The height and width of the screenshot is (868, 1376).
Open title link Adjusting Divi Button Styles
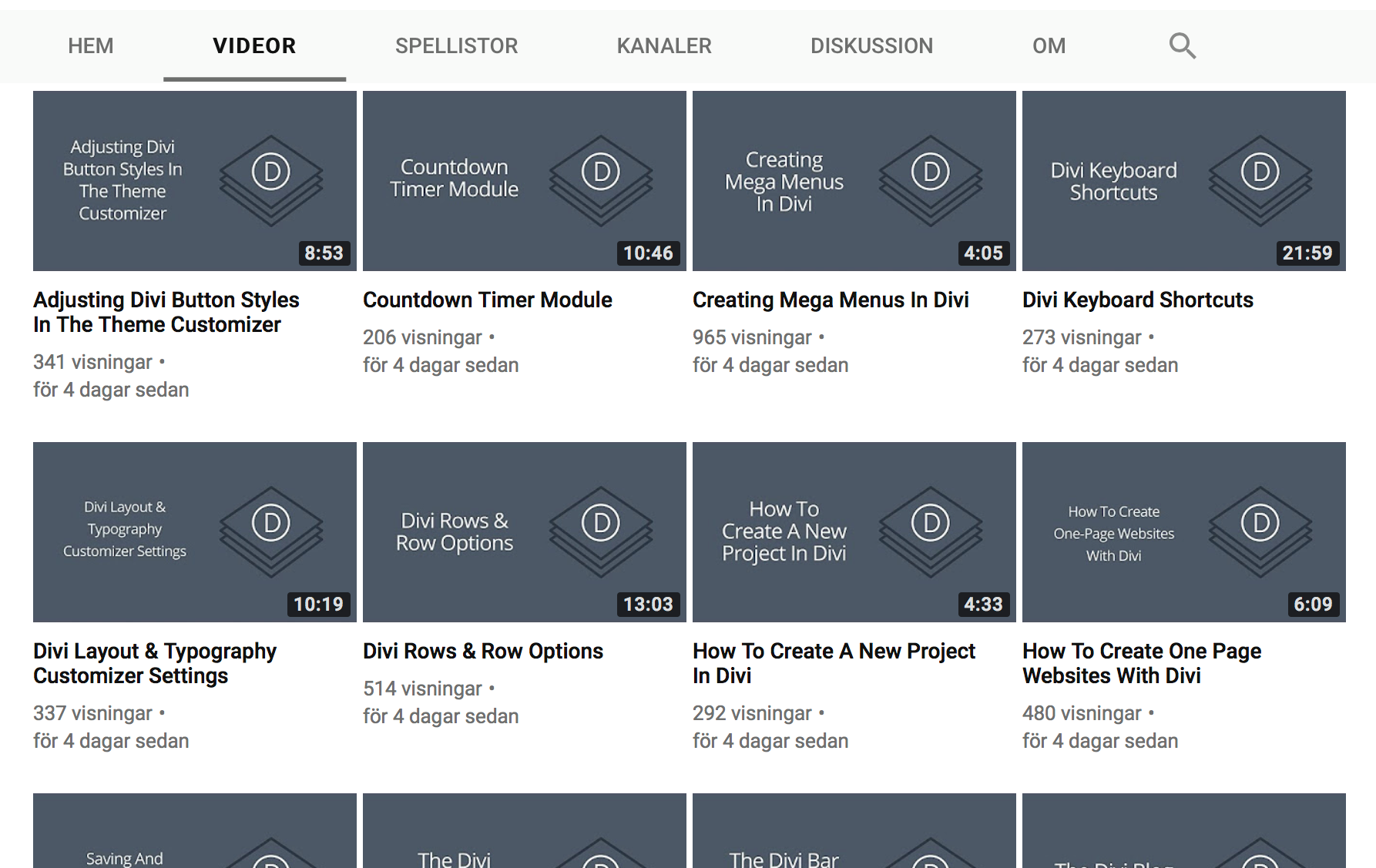click(x=166, y=312)
